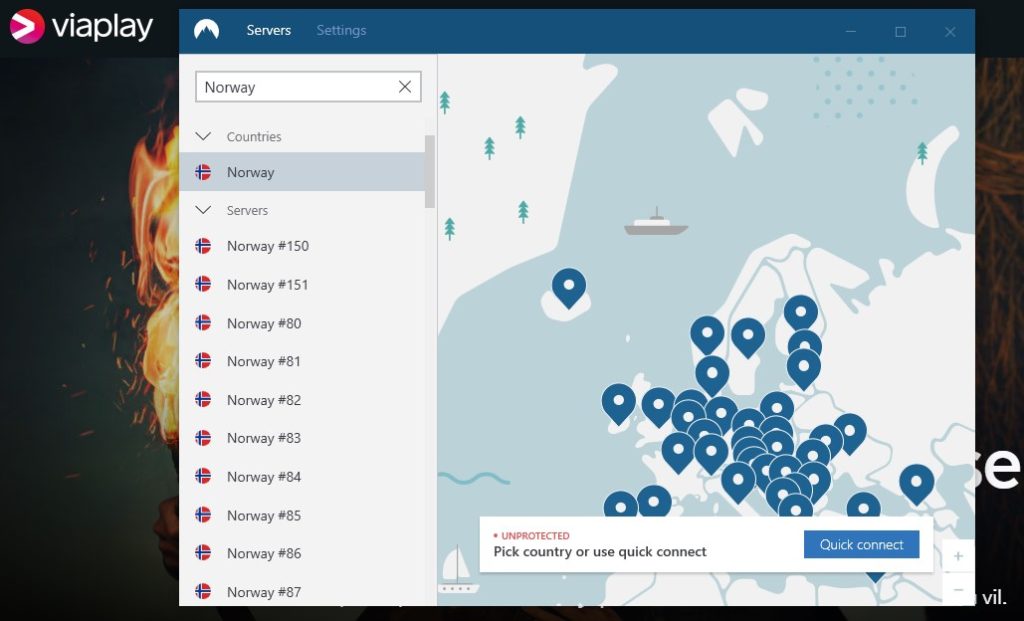
Task: Zoom in on the map with plus
Action: tap(958, 556)
